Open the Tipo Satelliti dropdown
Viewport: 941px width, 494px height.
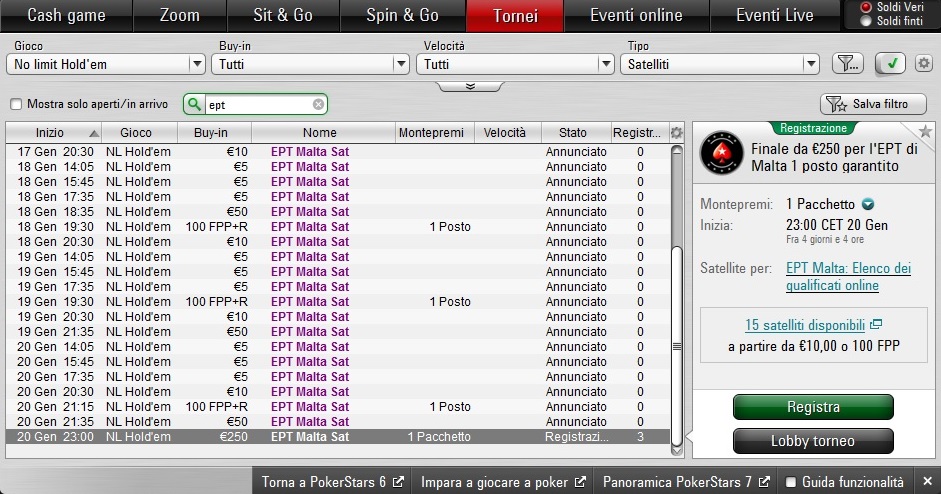pyautogui.click(x=720, y=64)
